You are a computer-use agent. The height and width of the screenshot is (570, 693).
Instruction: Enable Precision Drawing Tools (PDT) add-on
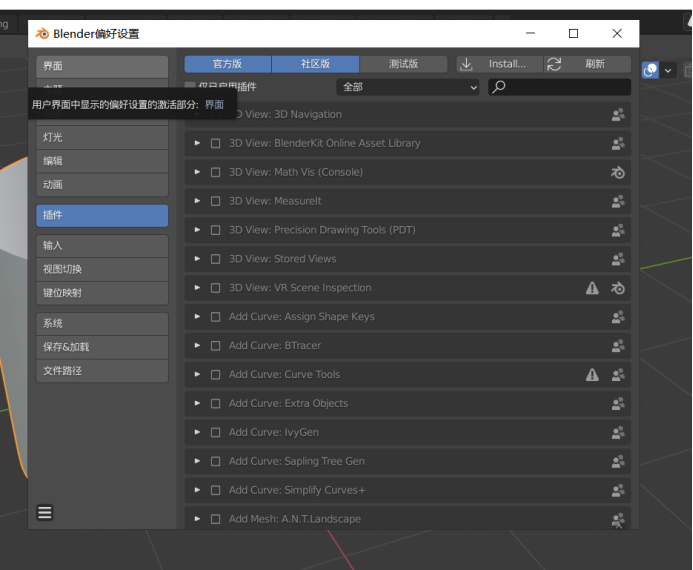(x=215, y=230)
